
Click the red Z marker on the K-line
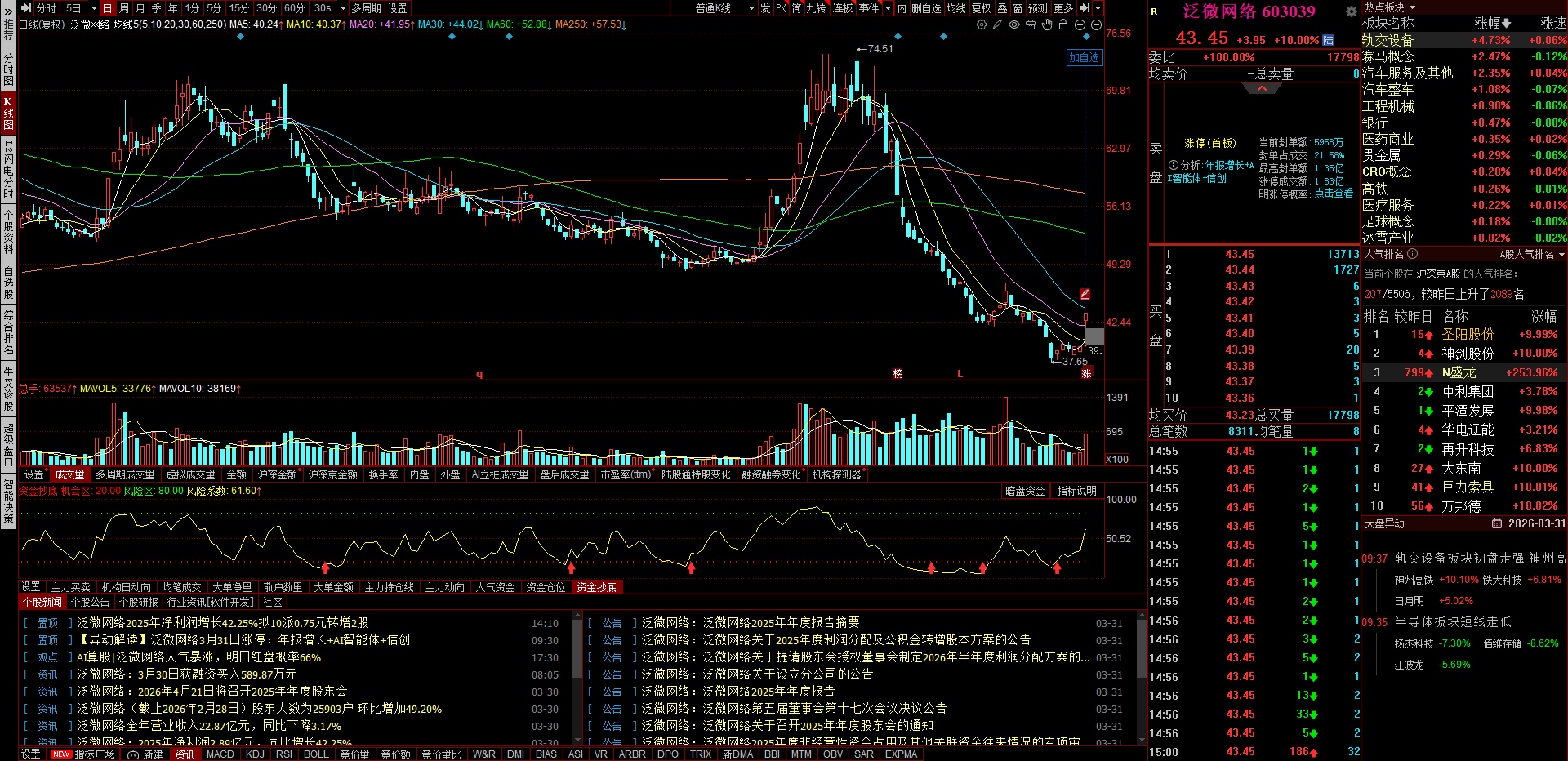pyautogui.click(x=1085, y=294)
